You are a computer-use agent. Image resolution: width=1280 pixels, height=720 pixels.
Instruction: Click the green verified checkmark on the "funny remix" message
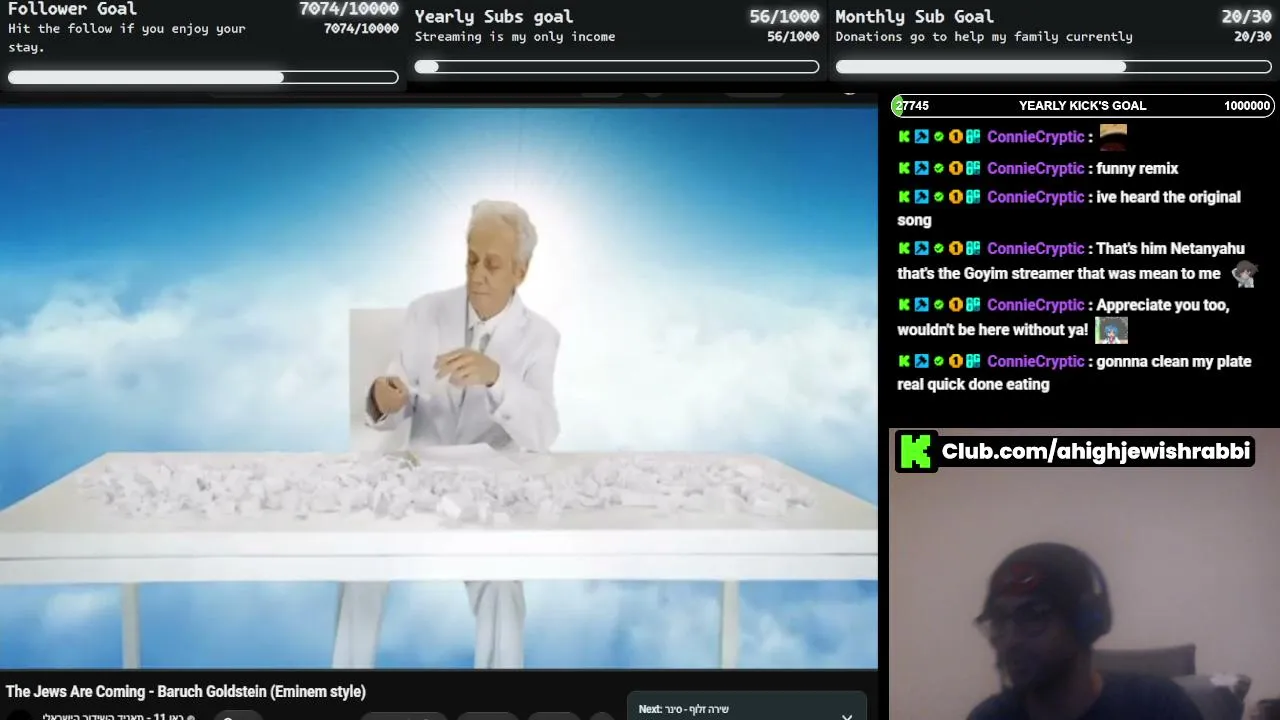938,169
